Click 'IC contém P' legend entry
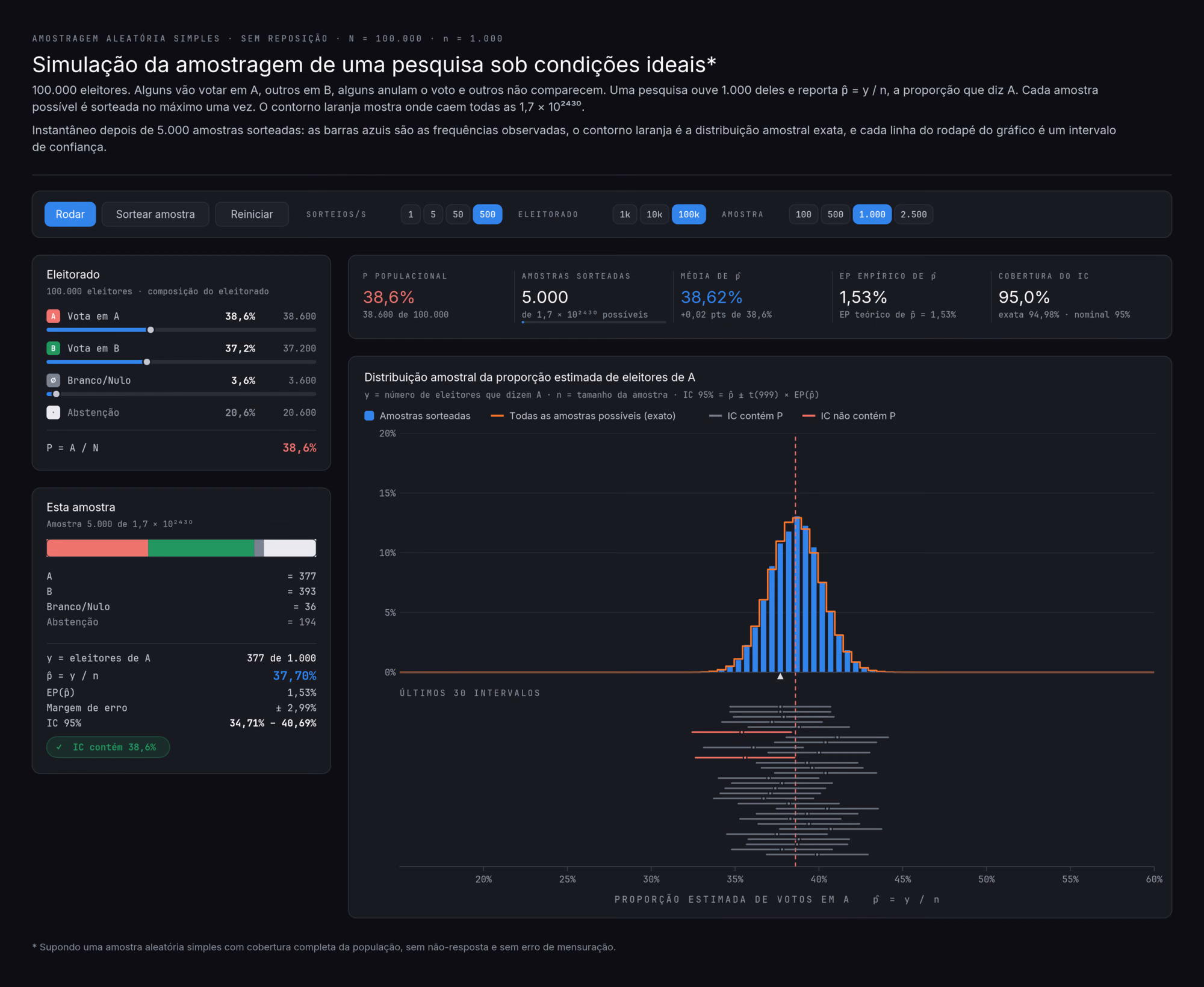The height and width of the screenshot is (987, 1204). [746, 416]
